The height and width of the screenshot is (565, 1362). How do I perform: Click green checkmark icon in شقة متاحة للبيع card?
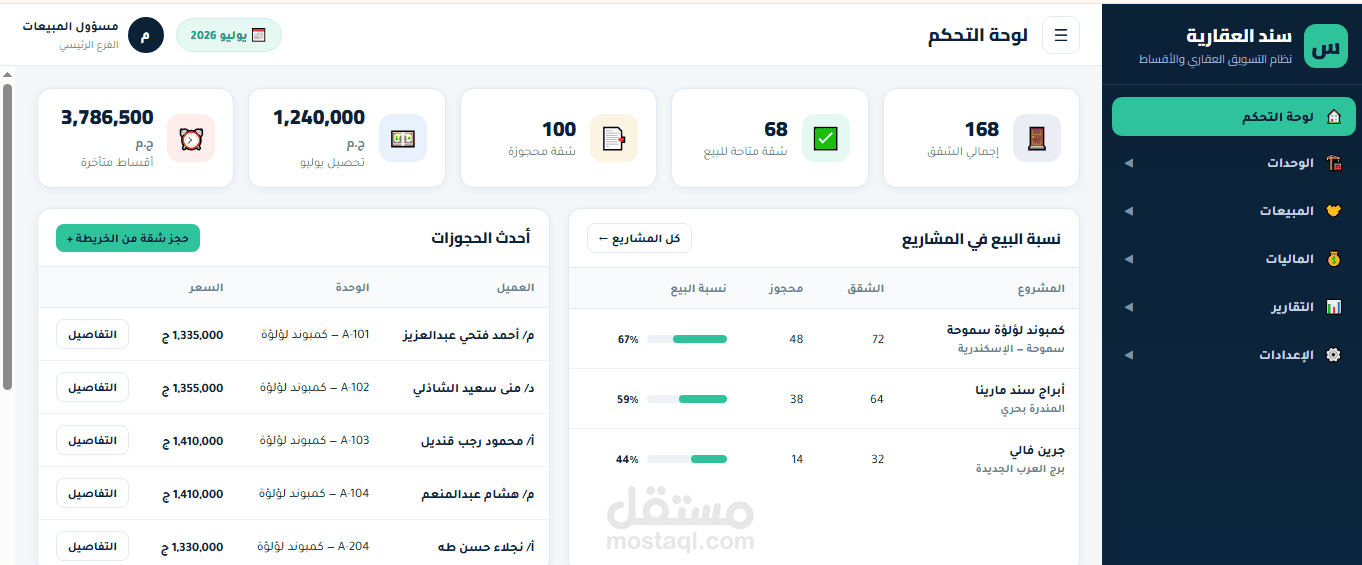point(826,138)
